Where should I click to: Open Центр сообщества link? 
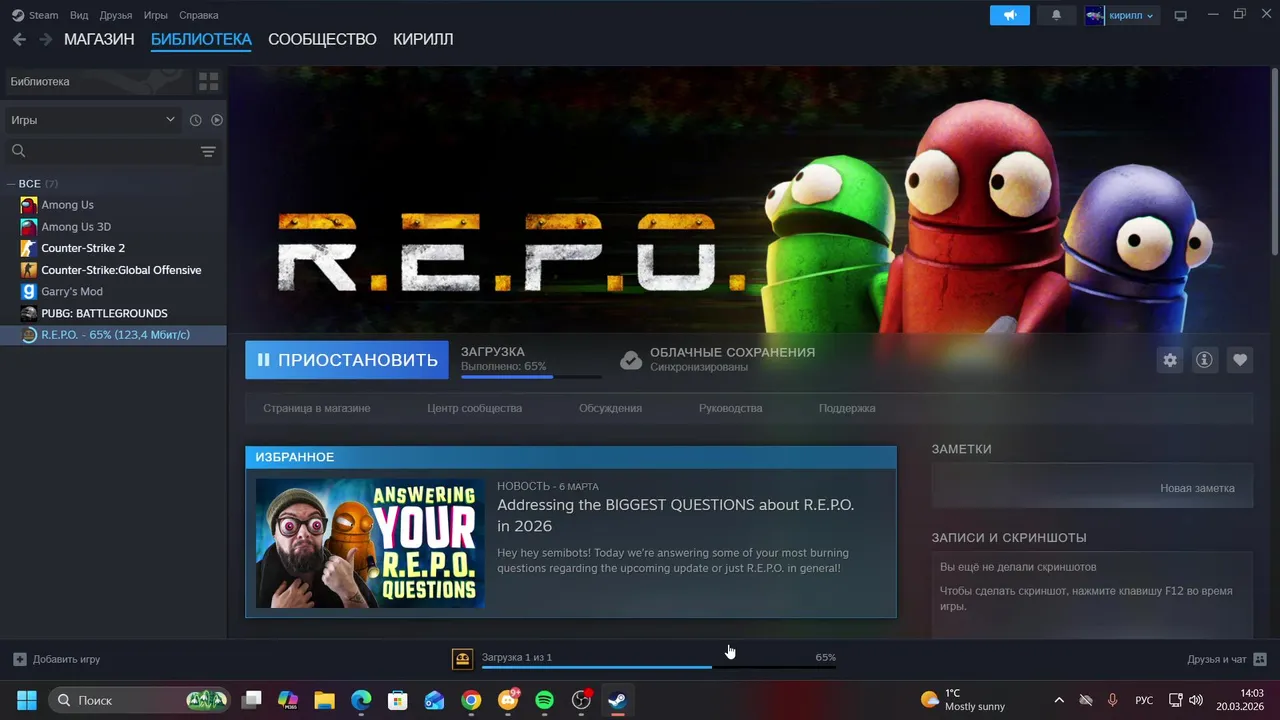[x=474, y=408]
